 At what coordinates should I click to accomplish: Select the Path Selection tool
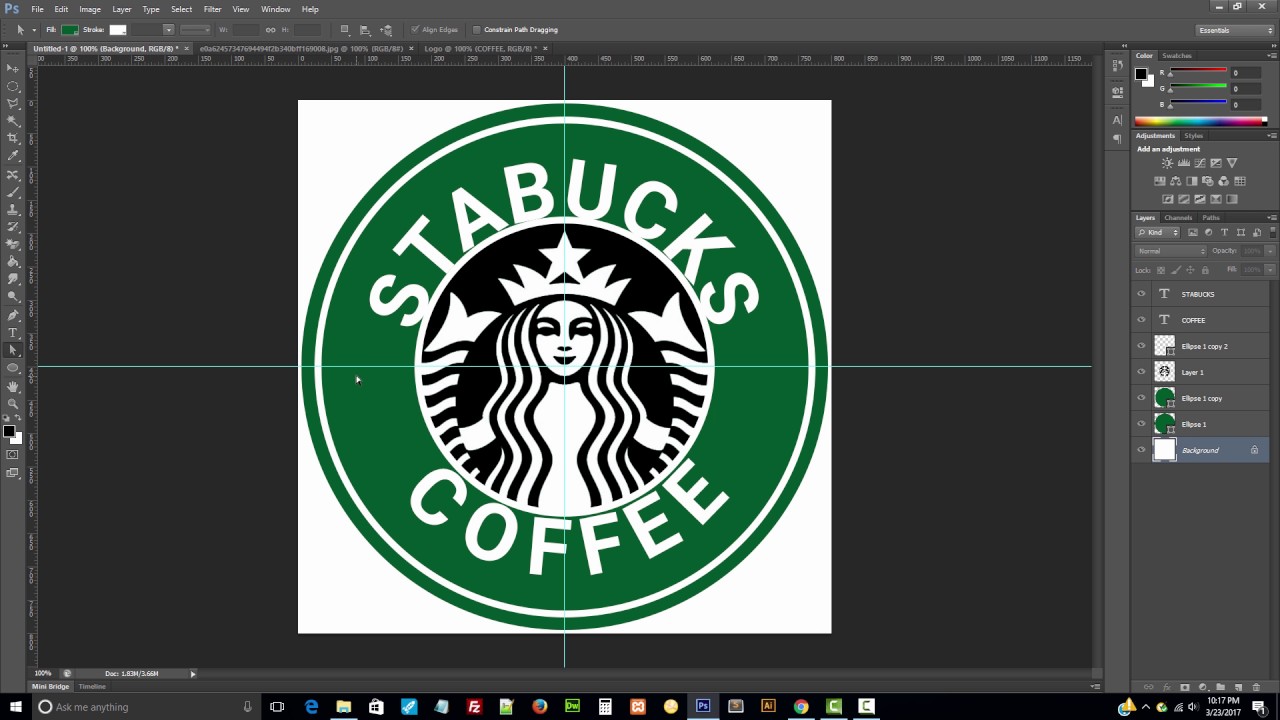tap(13, 350)
